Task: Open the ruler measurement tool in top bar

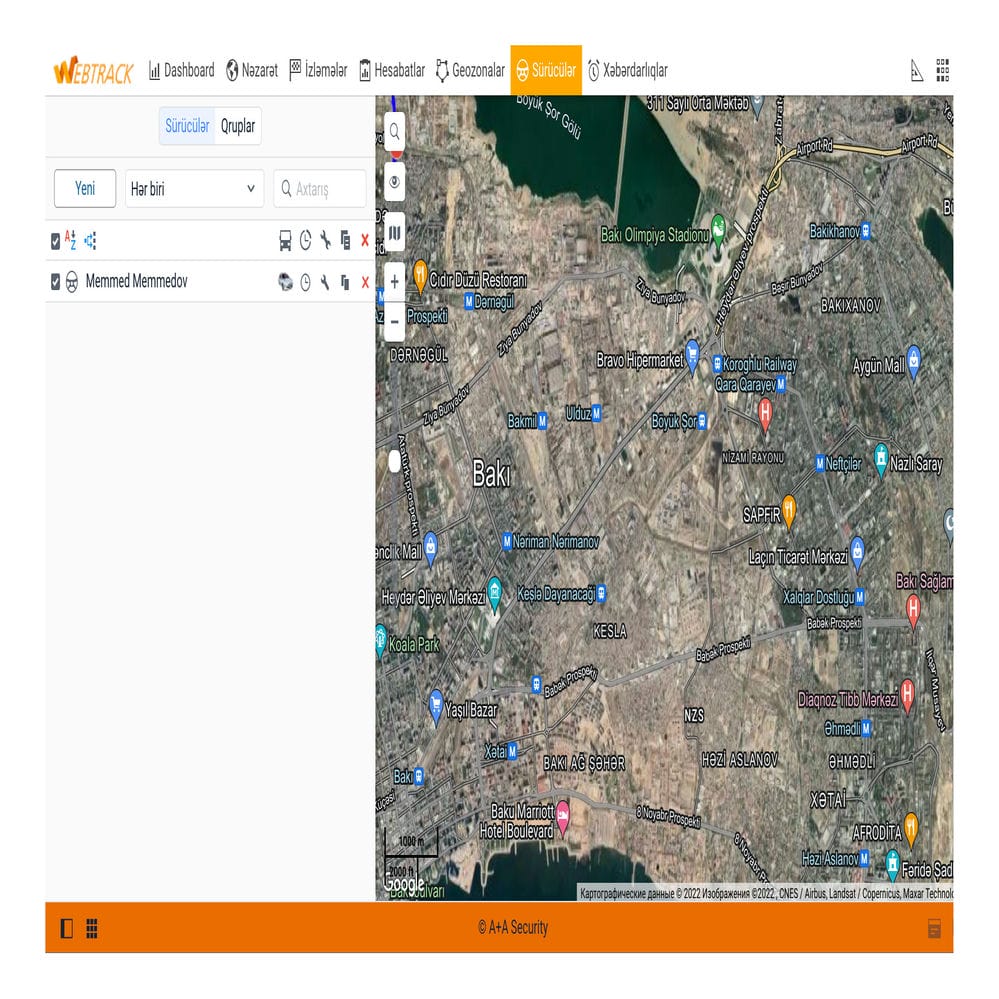Action: click(916, 70)
